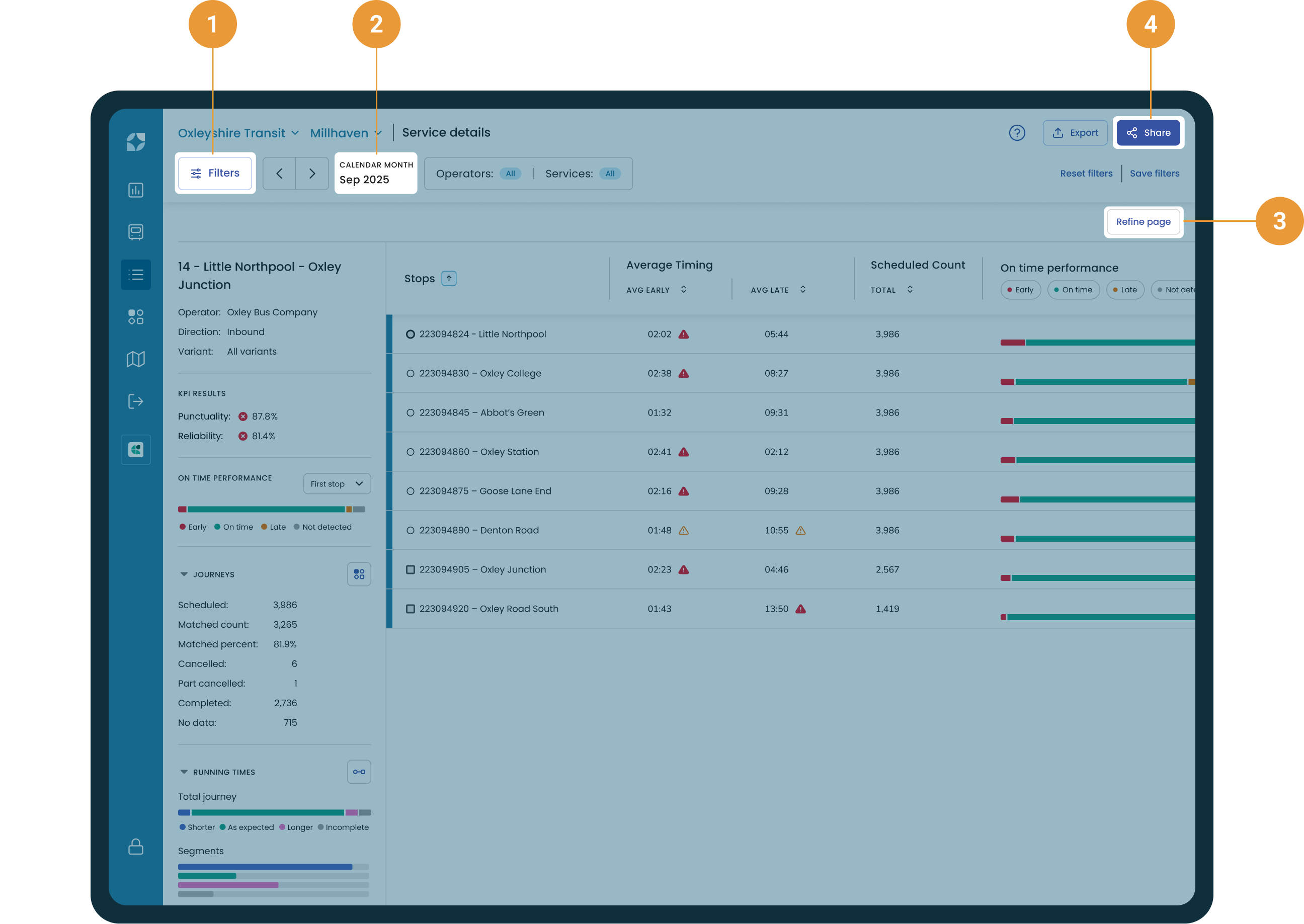Collapse the Journeys section
1304x924 pixels.
coord(184,574)
